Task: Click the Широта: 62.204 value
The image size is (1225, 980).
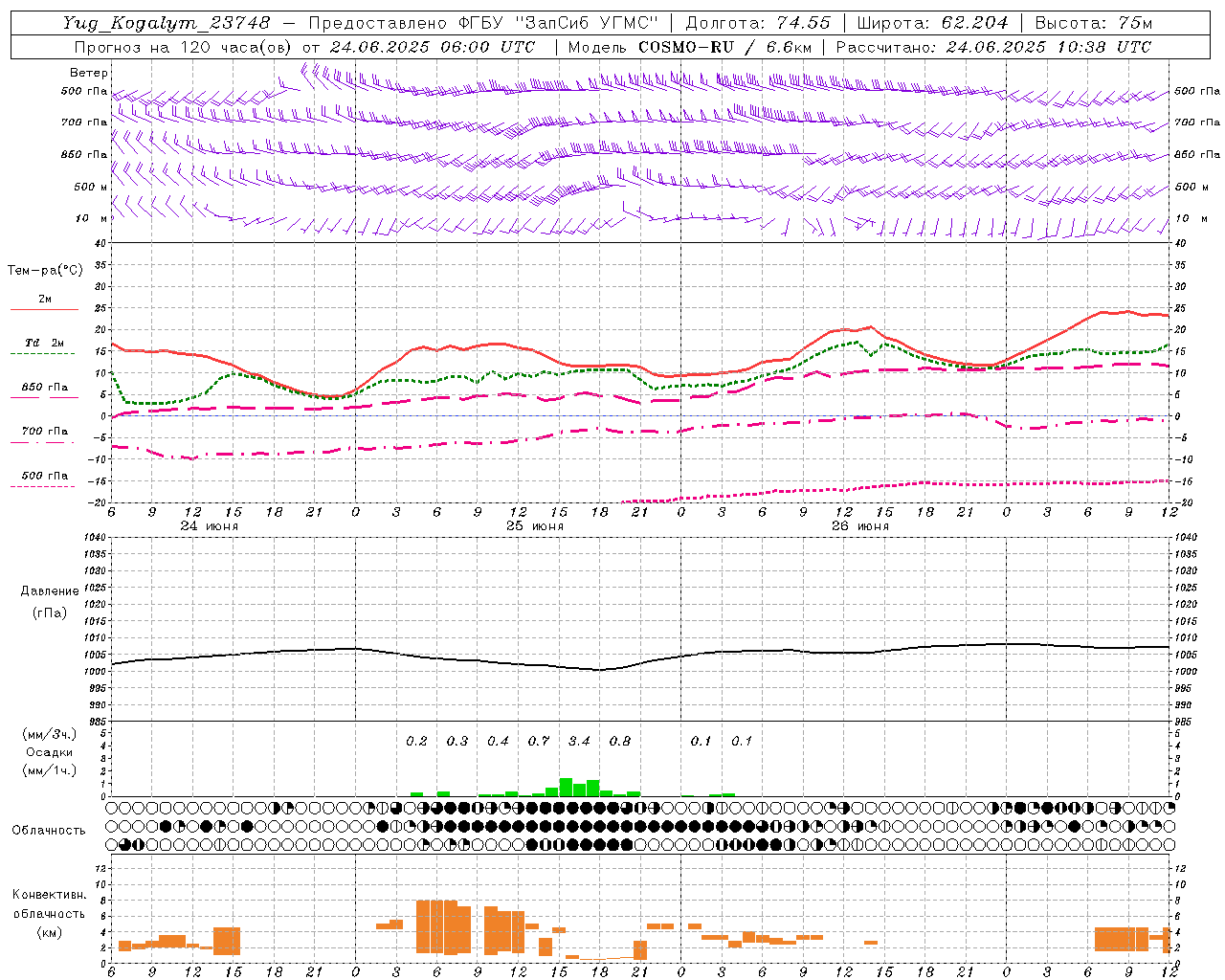Action: (932, 23)
